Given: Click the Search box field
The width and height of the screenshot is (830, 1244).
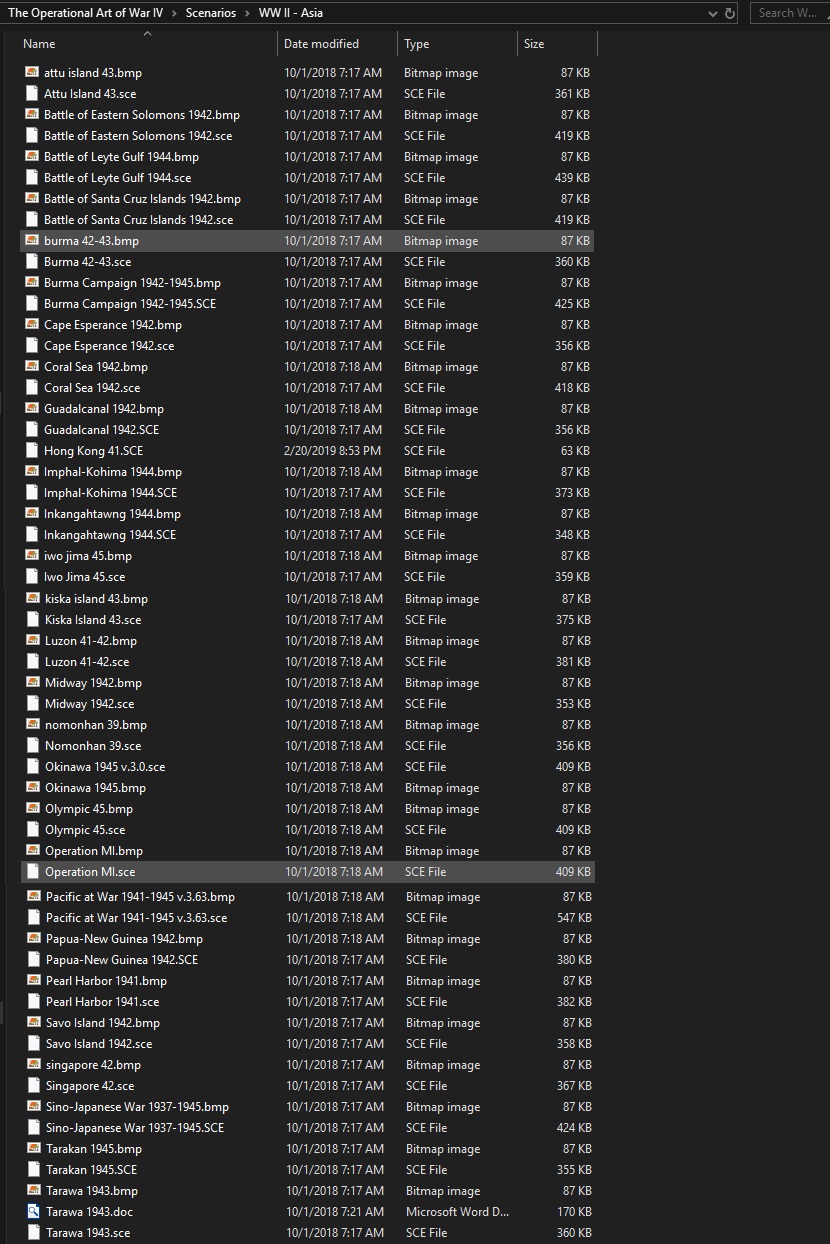Looking at the screenshot, I should pos(788,13).
